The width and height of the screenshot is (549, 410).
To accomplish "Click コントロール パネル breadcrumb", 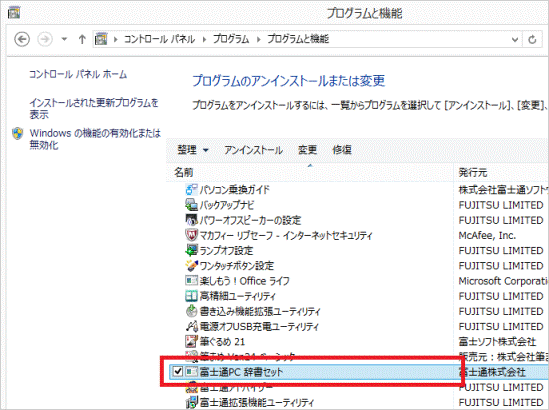I will [160, 39].
